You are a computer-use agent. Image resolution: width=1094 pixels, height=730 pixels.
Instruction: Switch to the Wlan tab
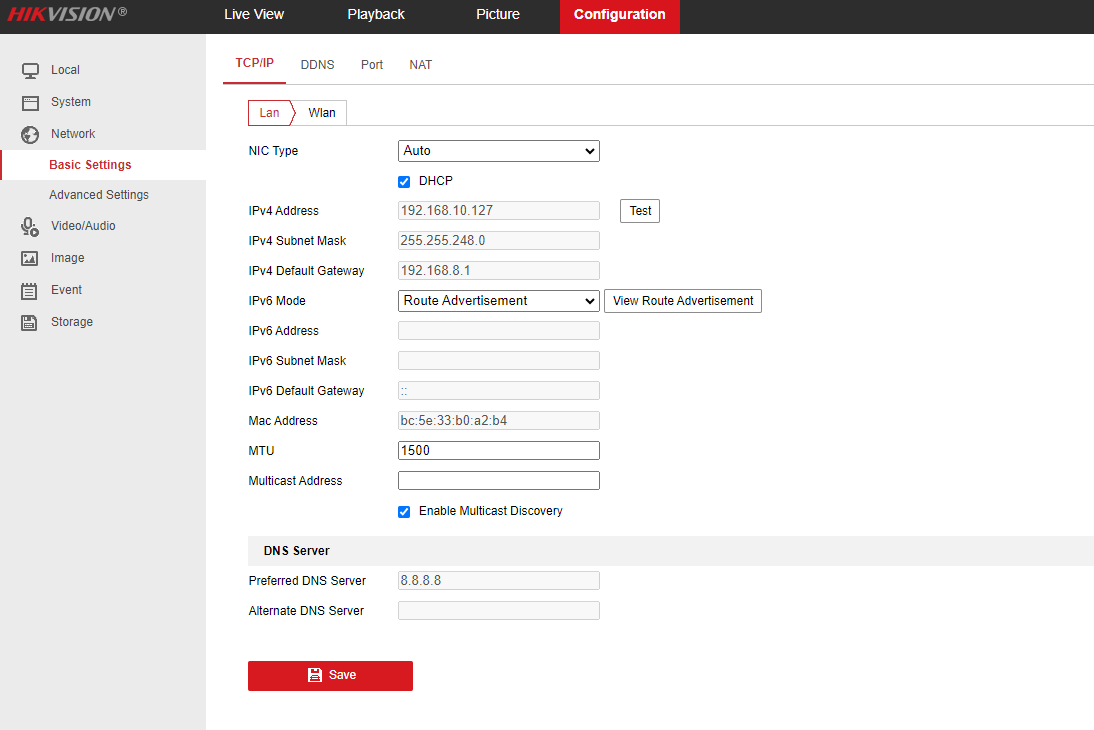[321, 112]
